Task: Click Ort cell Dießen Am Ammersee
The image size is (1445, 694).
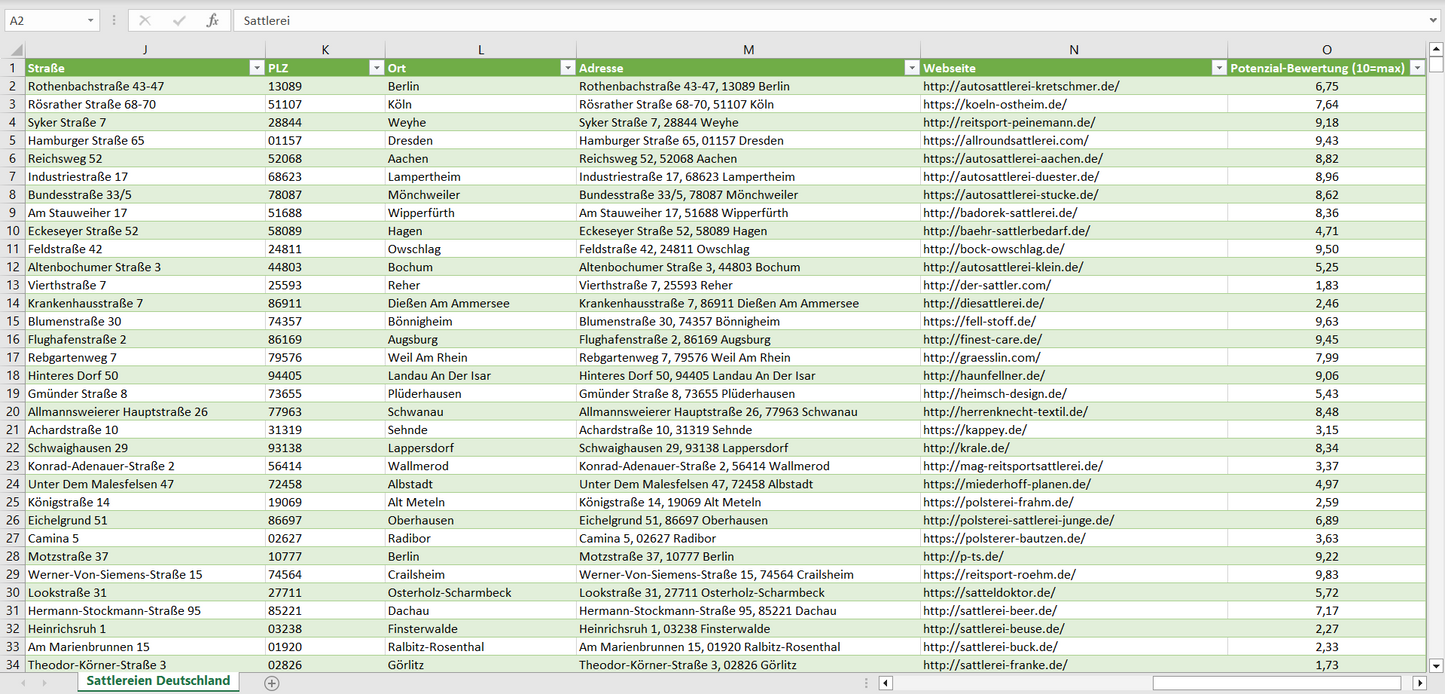Action: coord(481,303)
